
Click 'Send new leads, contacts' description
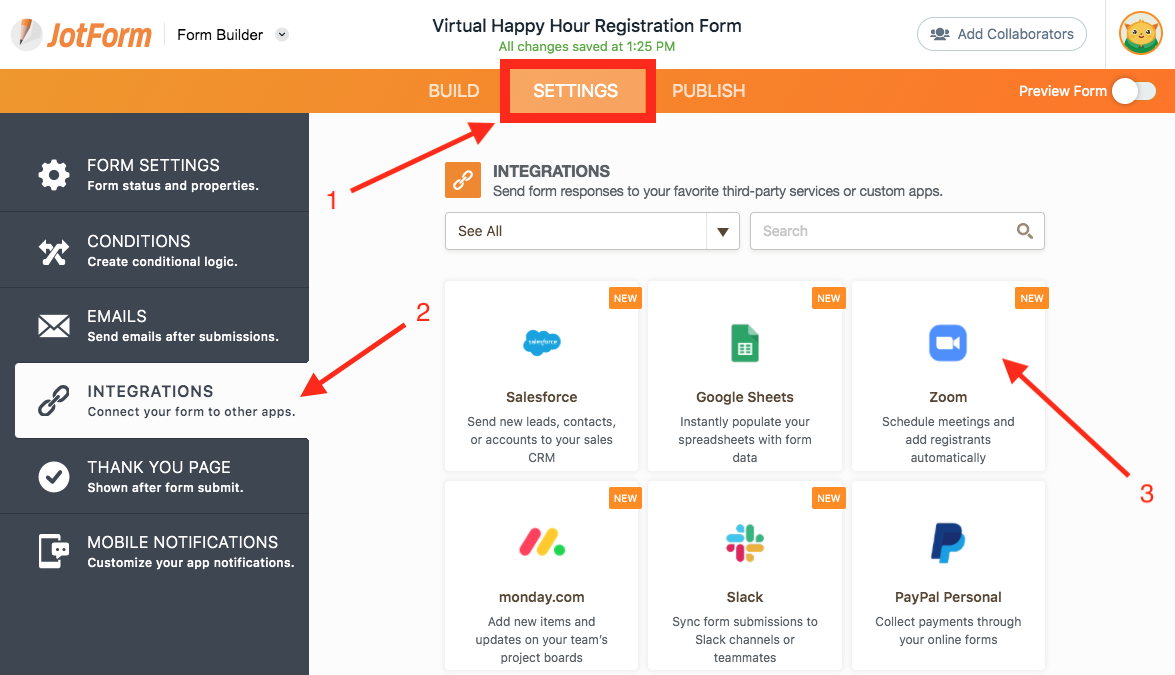coord(542,440)
